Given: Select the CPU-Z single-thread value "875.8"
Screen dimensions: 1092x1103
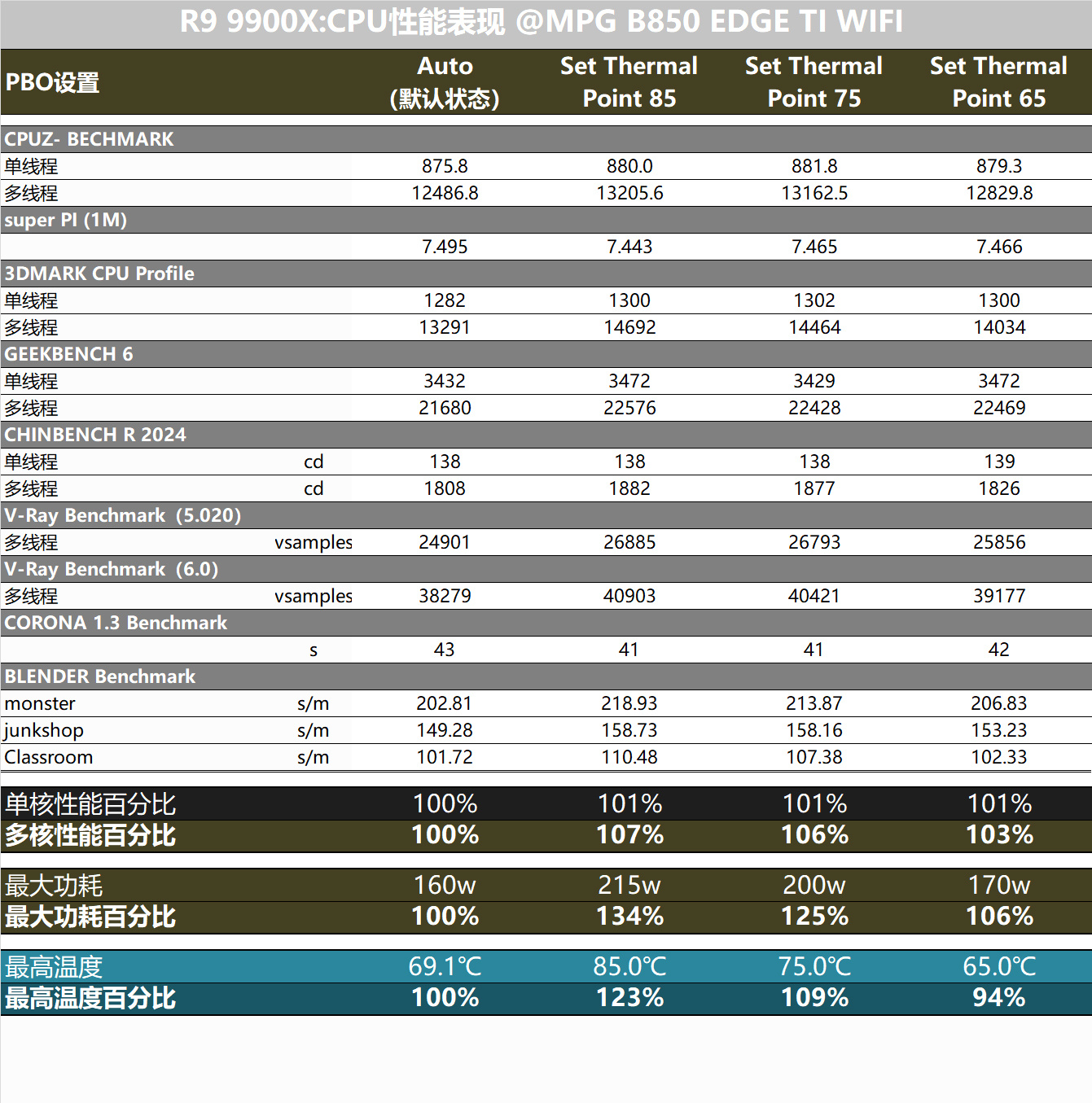Looking at the screenshot, I should (x=445, y=166).
